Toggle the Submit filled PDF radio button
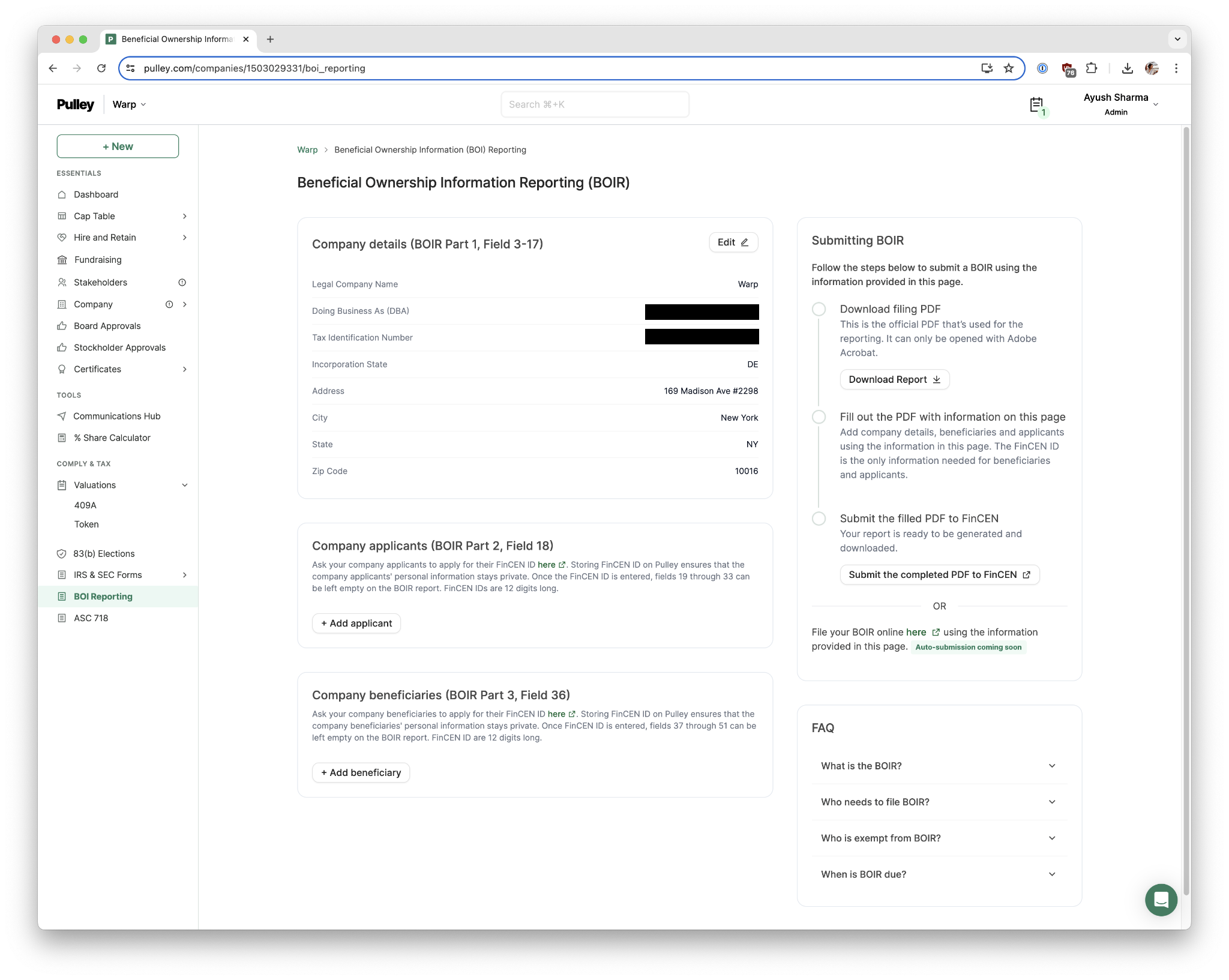This screenshot has height=980, width=1229. (820, 518)
